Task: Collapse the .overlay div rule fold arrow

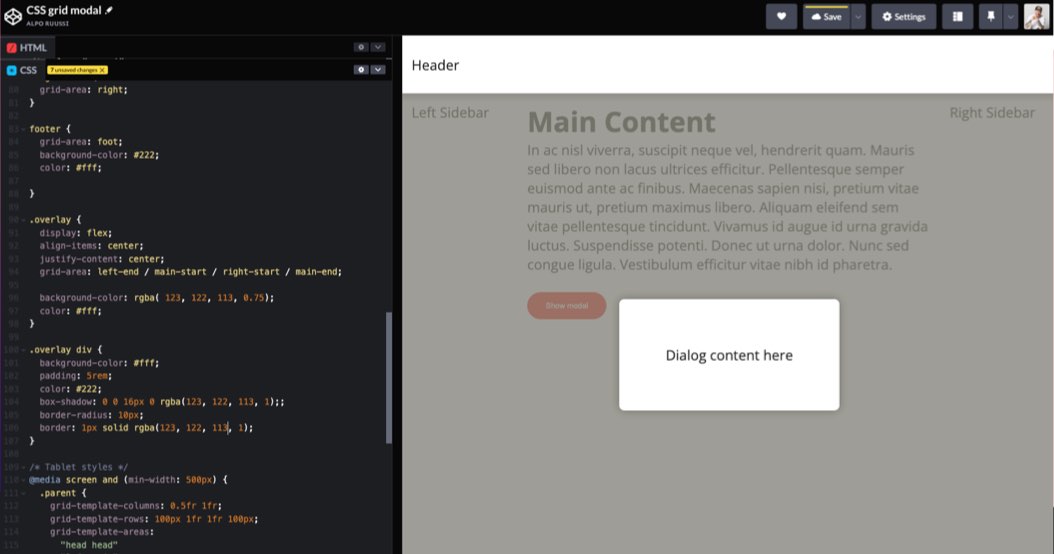Action: coord(23,350)
